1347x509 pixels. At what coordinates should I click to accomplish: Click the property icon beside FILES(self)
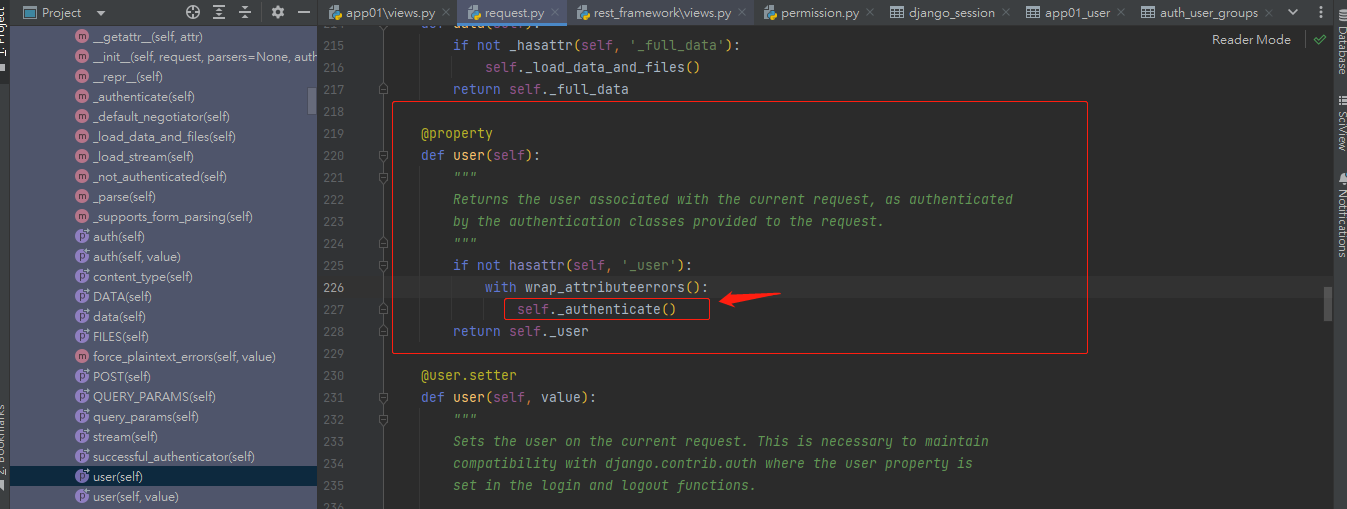tap(83, 336)
